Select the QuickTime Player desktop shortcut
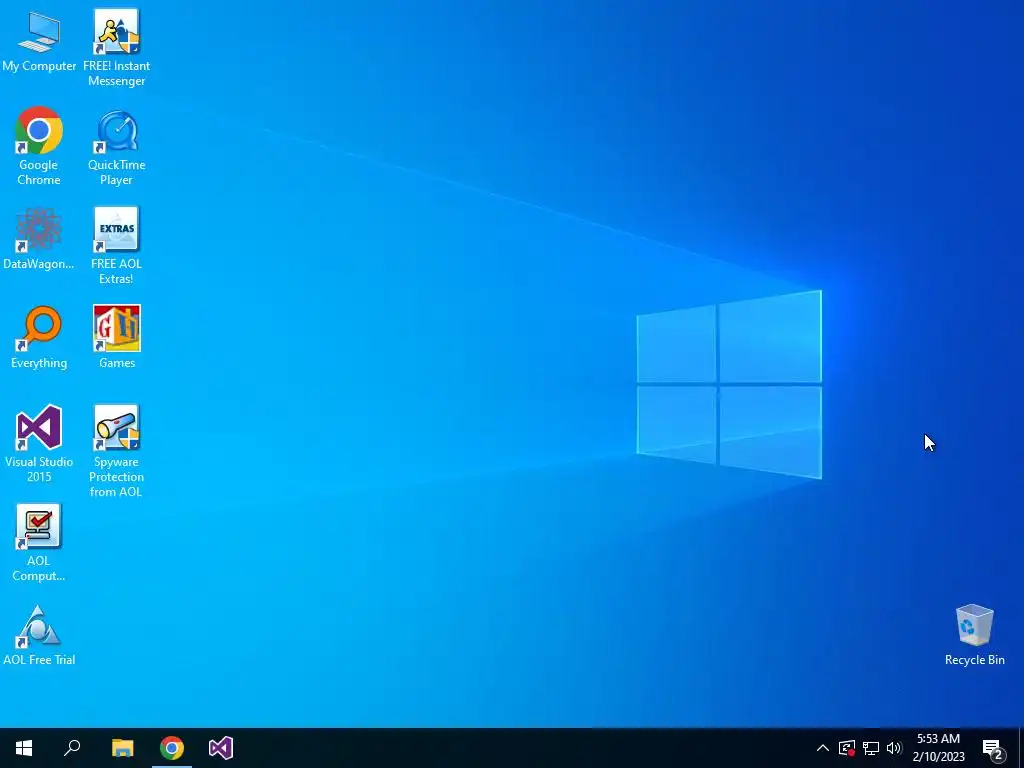 tap(116, 148)
